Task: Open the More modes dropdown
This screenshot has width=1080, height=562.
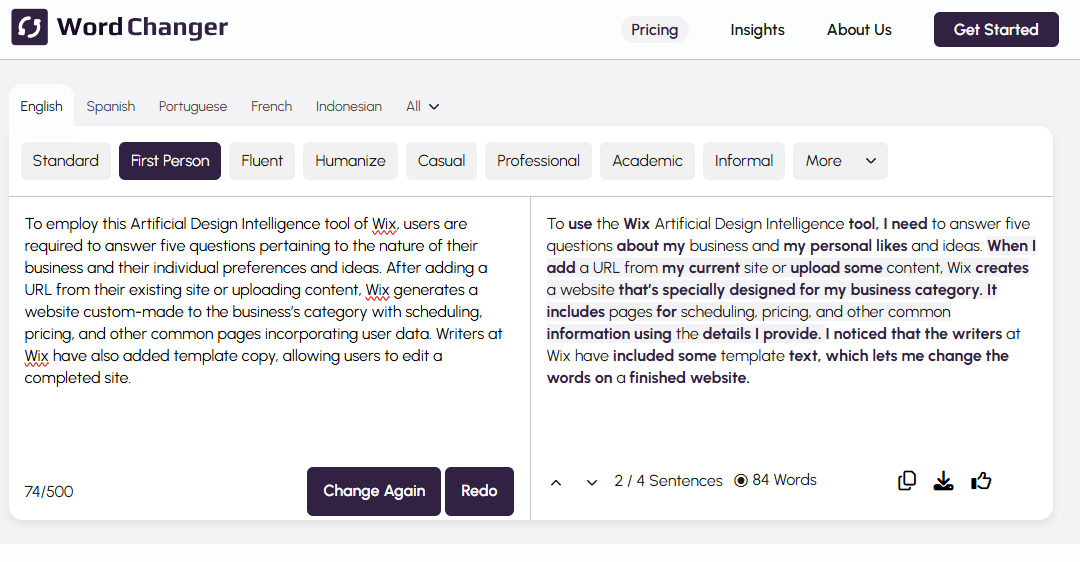Action: point(840,161)
